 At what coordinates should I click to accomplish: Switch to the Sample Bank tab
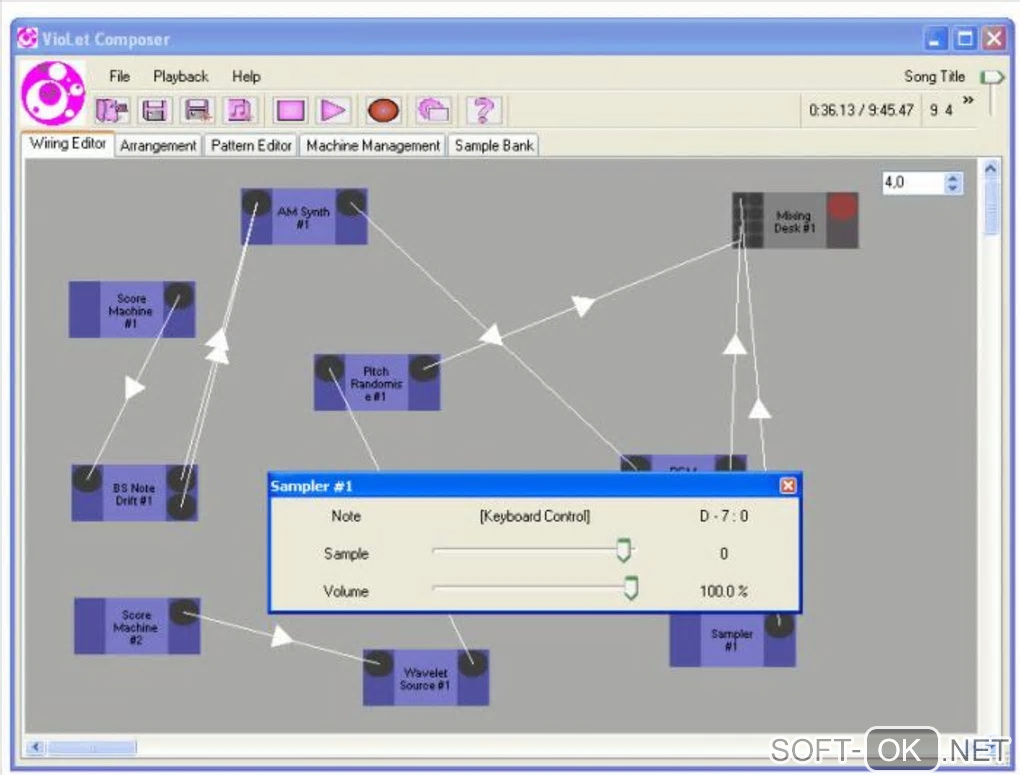point(494,145)
